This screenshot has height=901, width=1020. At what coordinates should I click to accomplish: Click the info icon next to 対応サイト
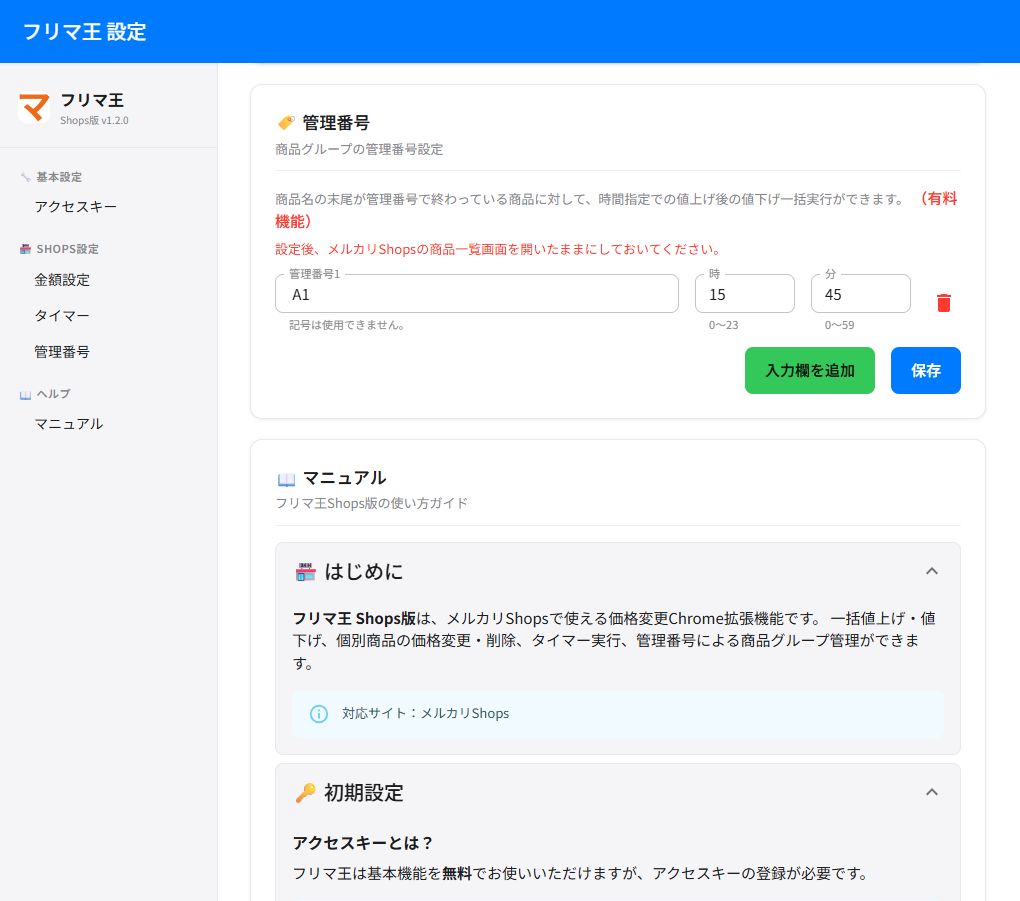coord(319,714)
